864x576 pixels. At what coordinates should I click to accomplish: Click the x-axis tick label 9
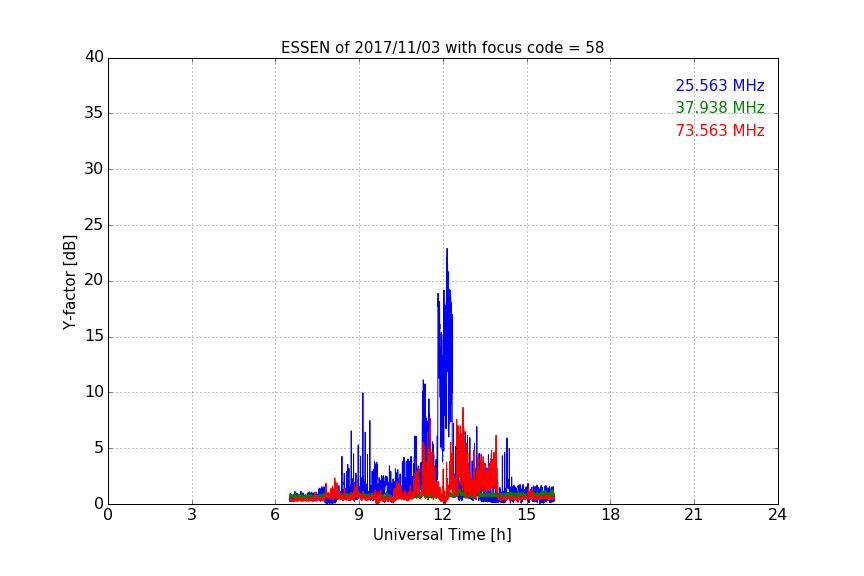point(359,515)
